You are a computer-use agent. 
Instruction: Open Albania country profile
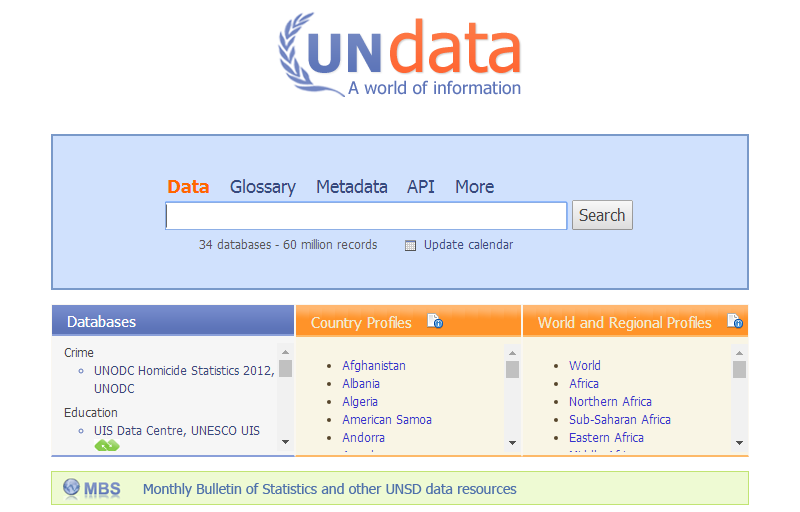pyautogui.click(x=361, y=383)
